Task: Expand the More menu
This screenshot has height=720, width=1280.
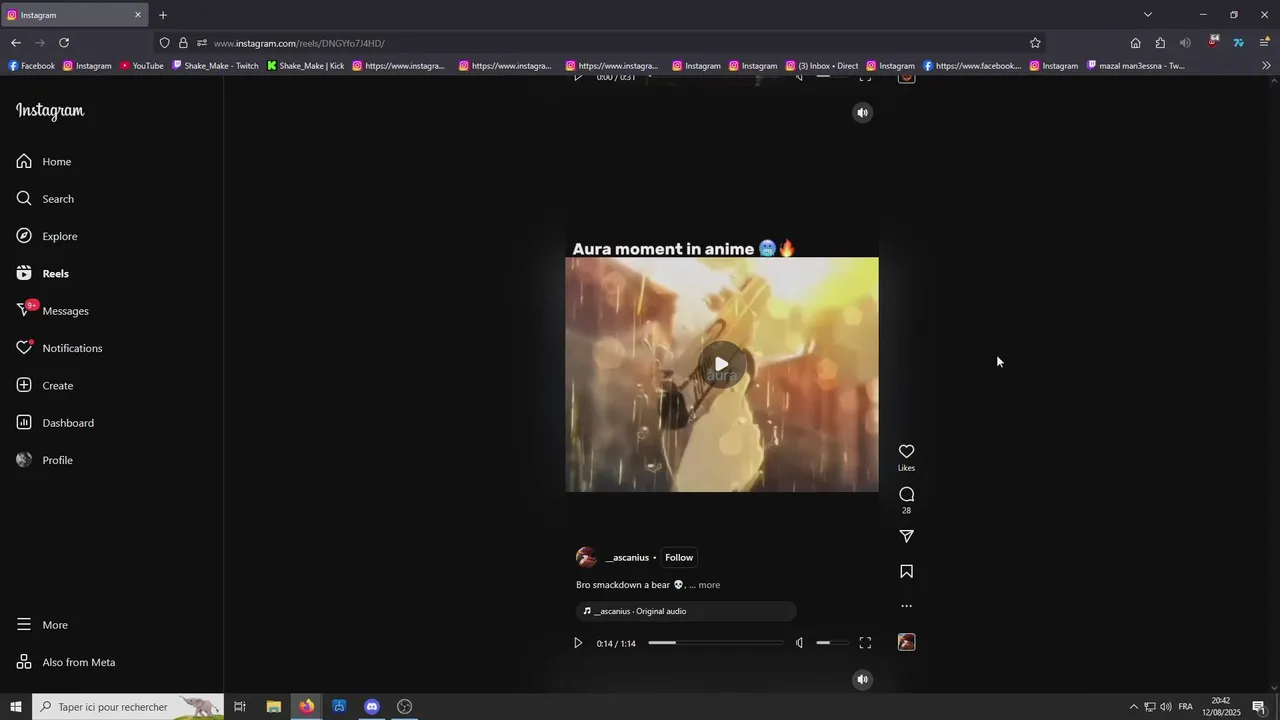Action: pos(42,625)
